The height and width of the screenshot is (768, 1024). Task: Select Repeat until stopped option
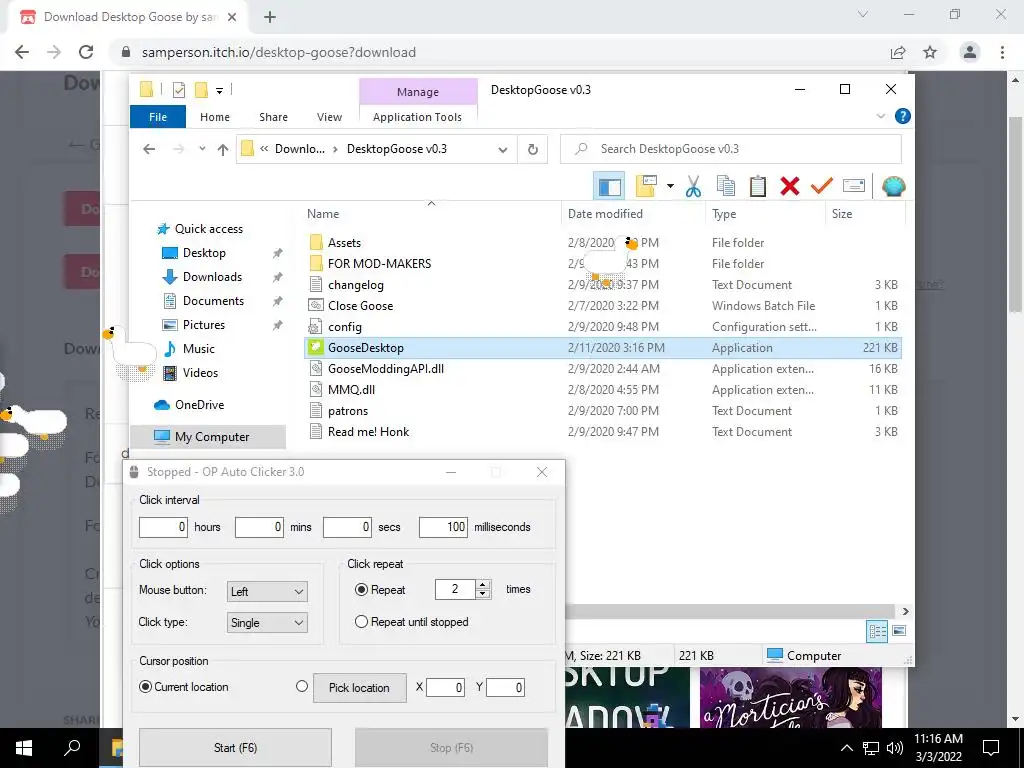[361, 622]
